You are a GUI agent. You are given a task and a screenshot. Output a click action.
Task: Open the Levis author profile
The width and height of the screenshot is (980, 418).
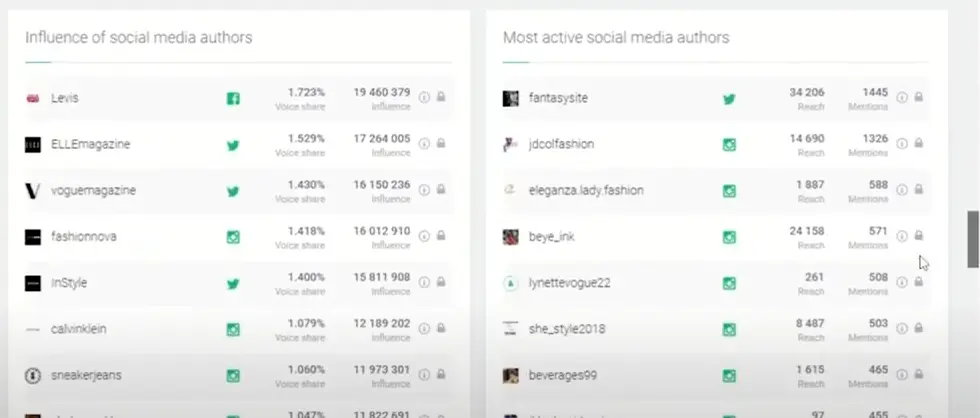coord(65,98)
